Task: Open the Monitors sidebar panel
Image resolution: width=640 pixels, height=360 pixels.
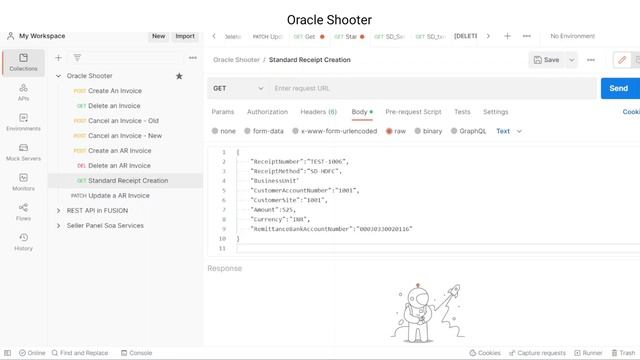Action: point(23,182)
